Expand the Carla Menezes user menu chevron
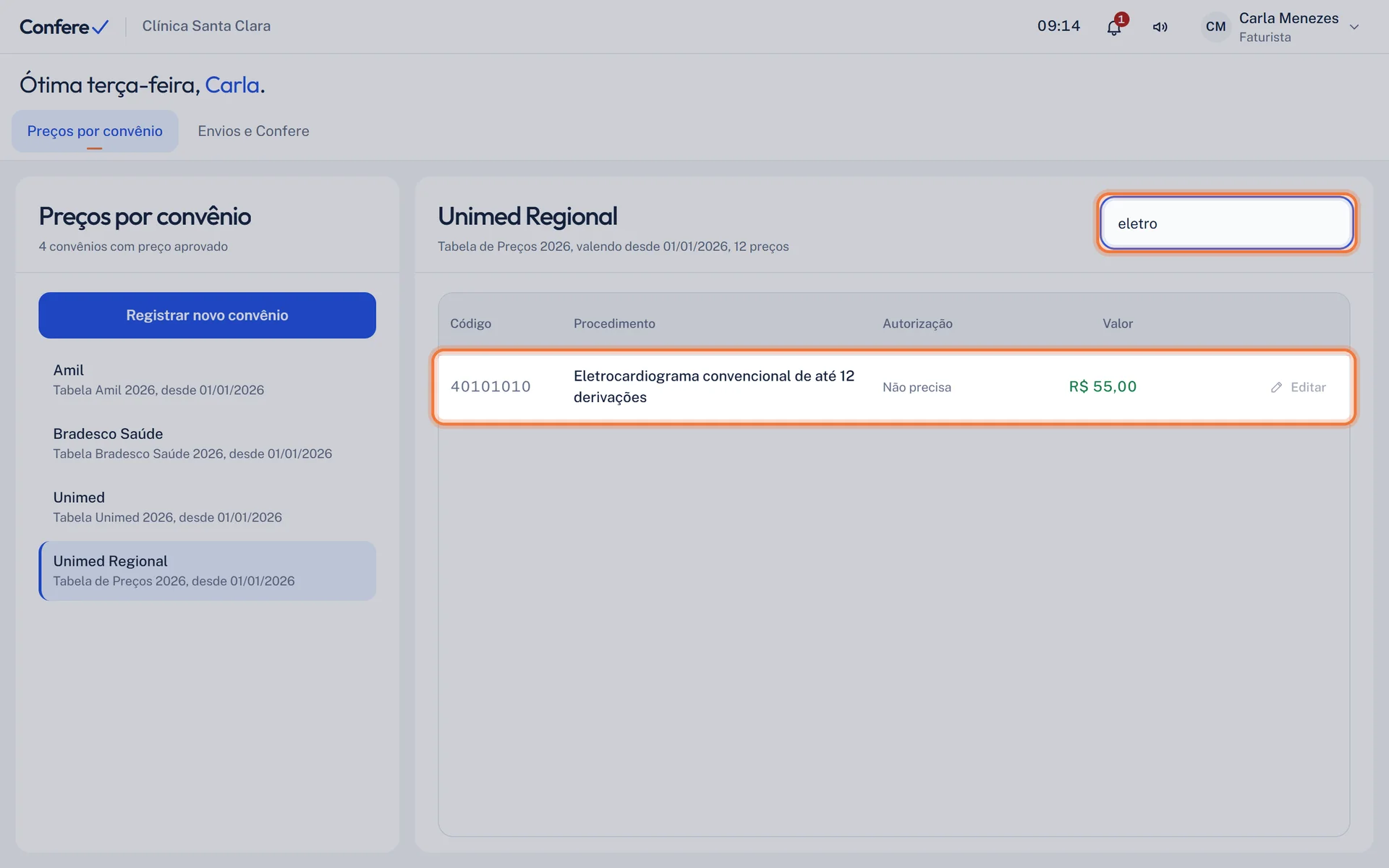Screen dimensions: 1389x868 [1354, 27]
